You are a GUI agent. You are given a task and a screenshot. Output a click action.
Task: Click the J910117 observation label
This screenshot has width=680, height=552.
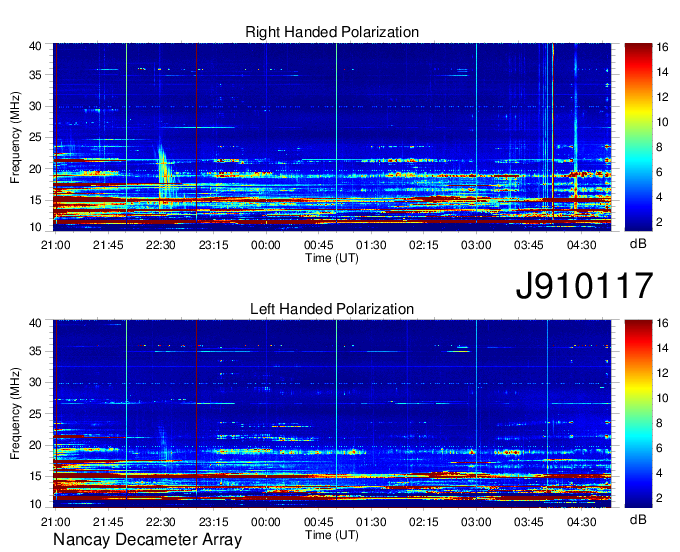click(x=584, y=285)
